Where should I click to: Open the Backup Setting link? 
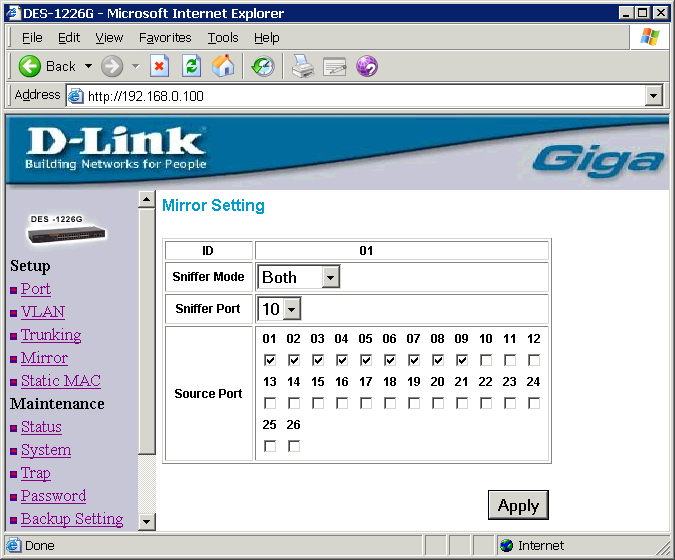pyautogui.click(x=72, y=519)
